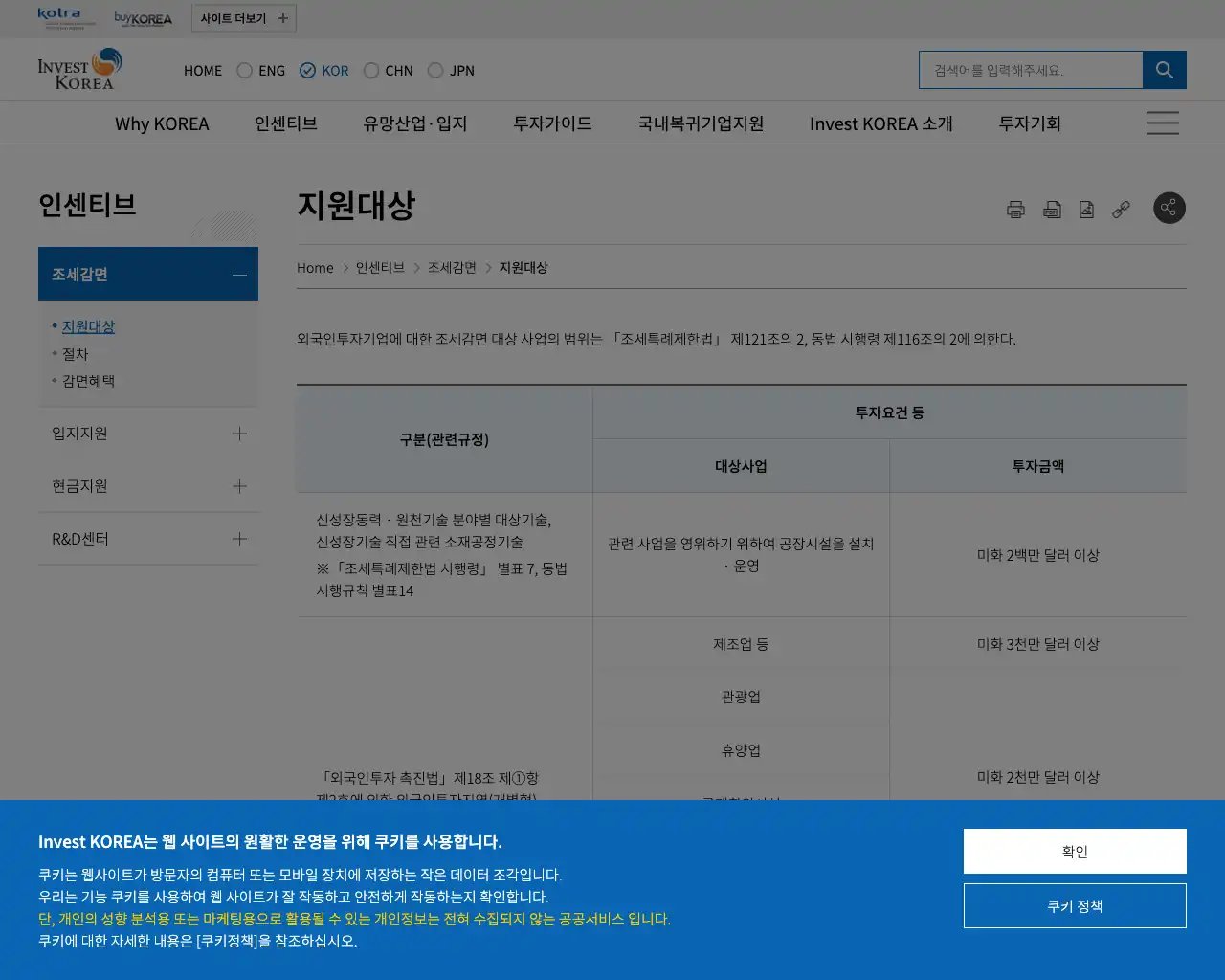
Task: Click the 확인 button to accept cookies
Action: (x=1075, y=851)
